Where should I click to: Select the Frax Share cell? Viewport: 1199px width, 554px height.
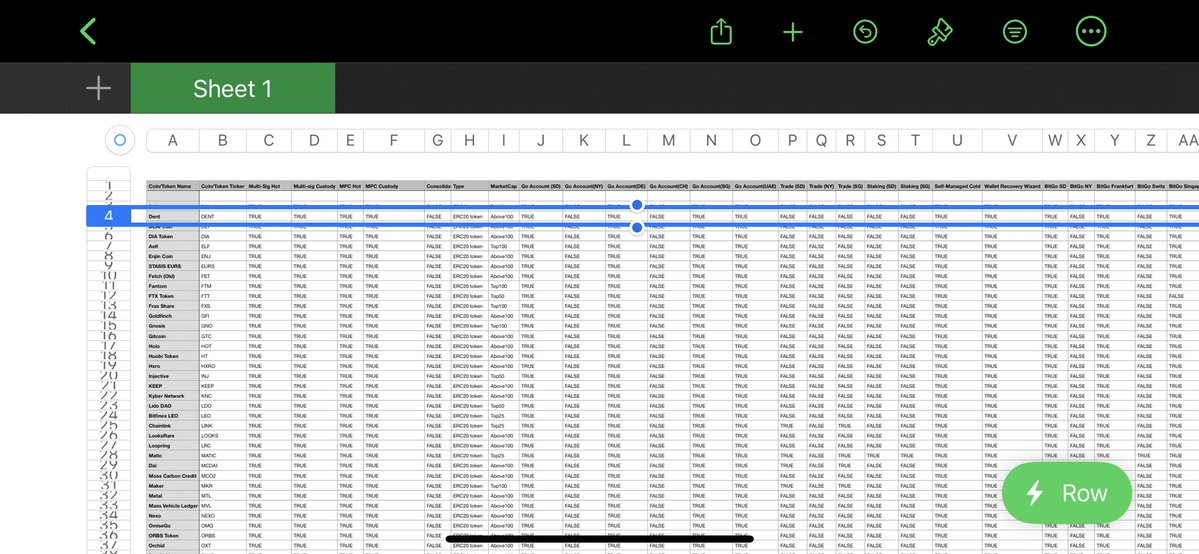tap(173, 306)
